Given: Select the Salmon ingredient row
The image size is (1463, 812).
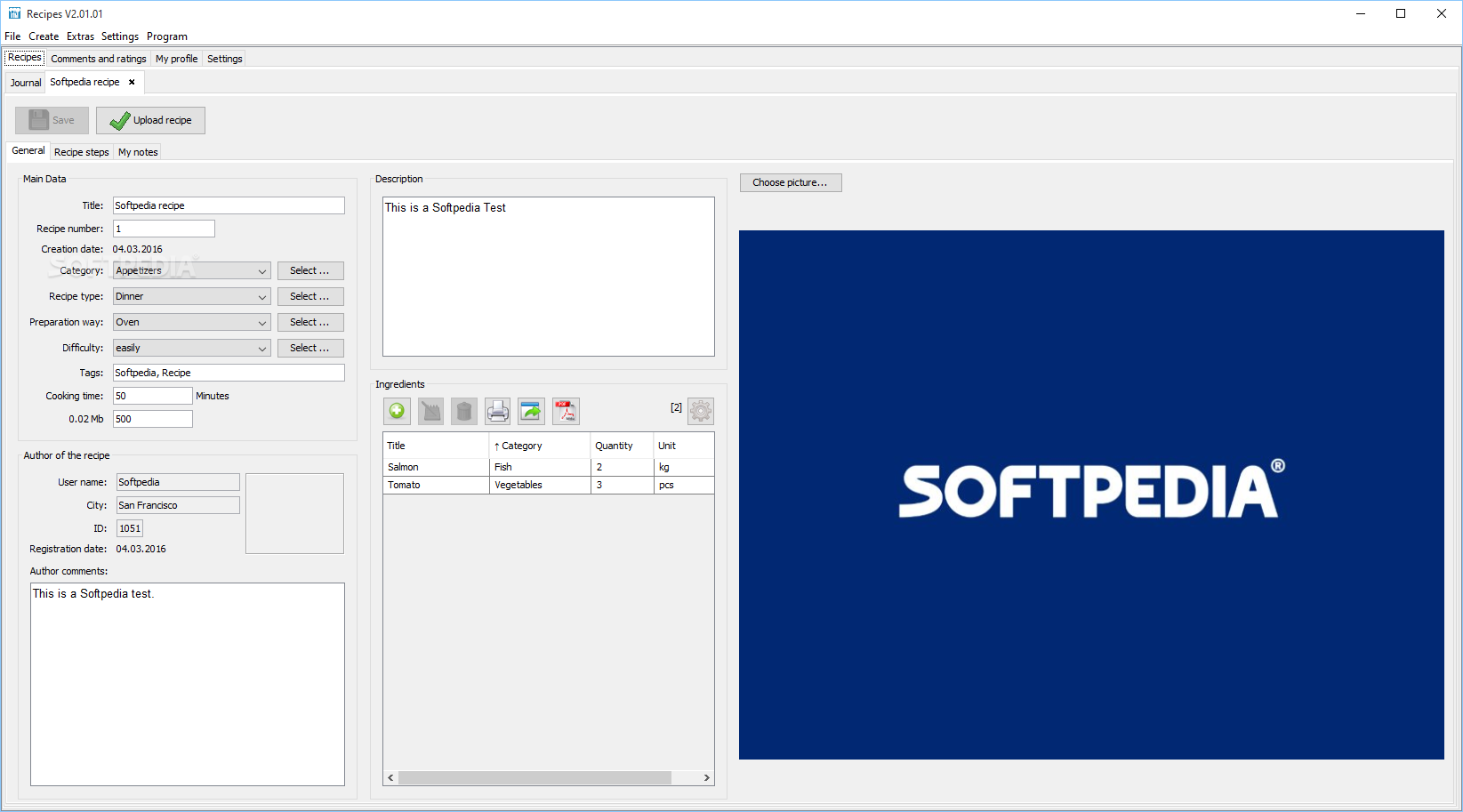Looking at the screenshot, I should (549, 467).
